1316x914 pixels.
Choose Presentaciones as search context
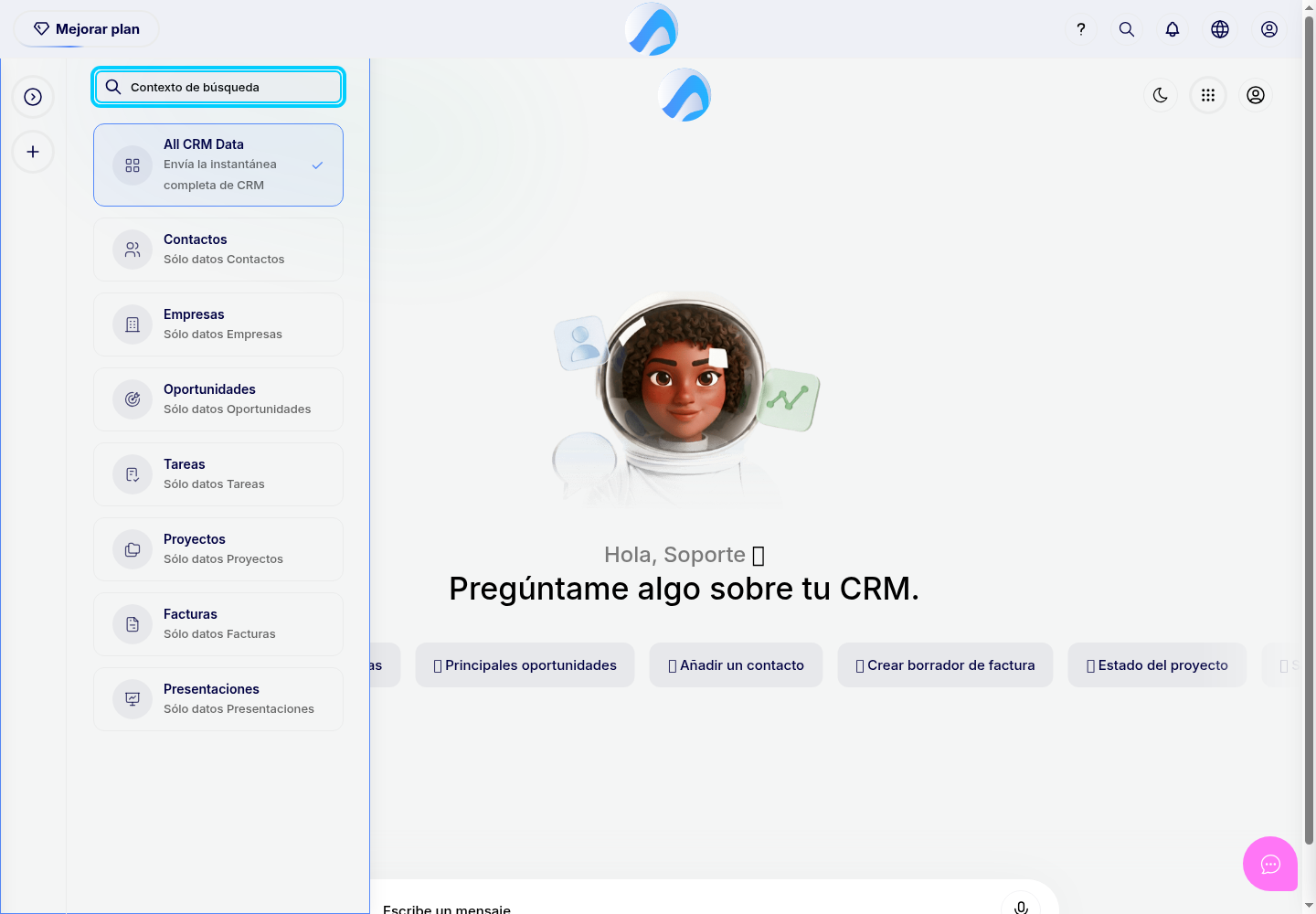point(218,699)
